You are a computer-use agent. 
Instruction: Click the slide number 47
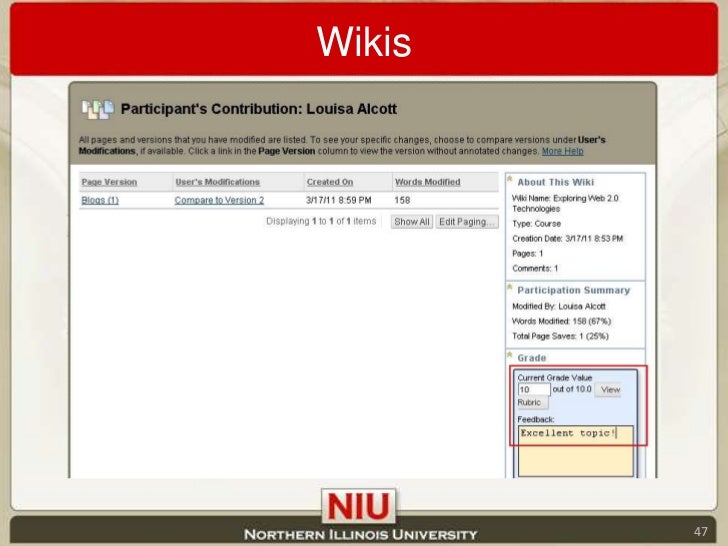point(700,530)
